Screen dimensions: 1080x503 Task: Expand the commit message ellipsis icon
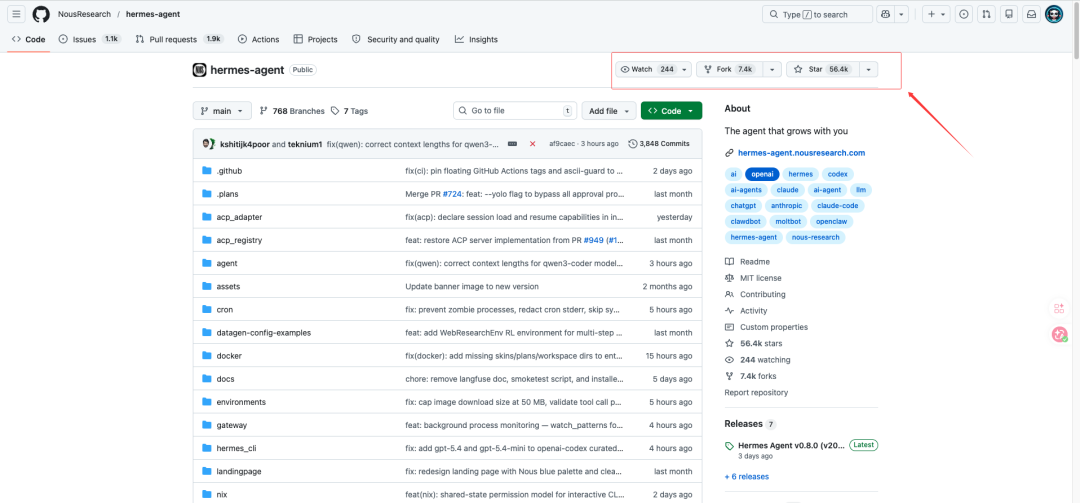(512, 143)
